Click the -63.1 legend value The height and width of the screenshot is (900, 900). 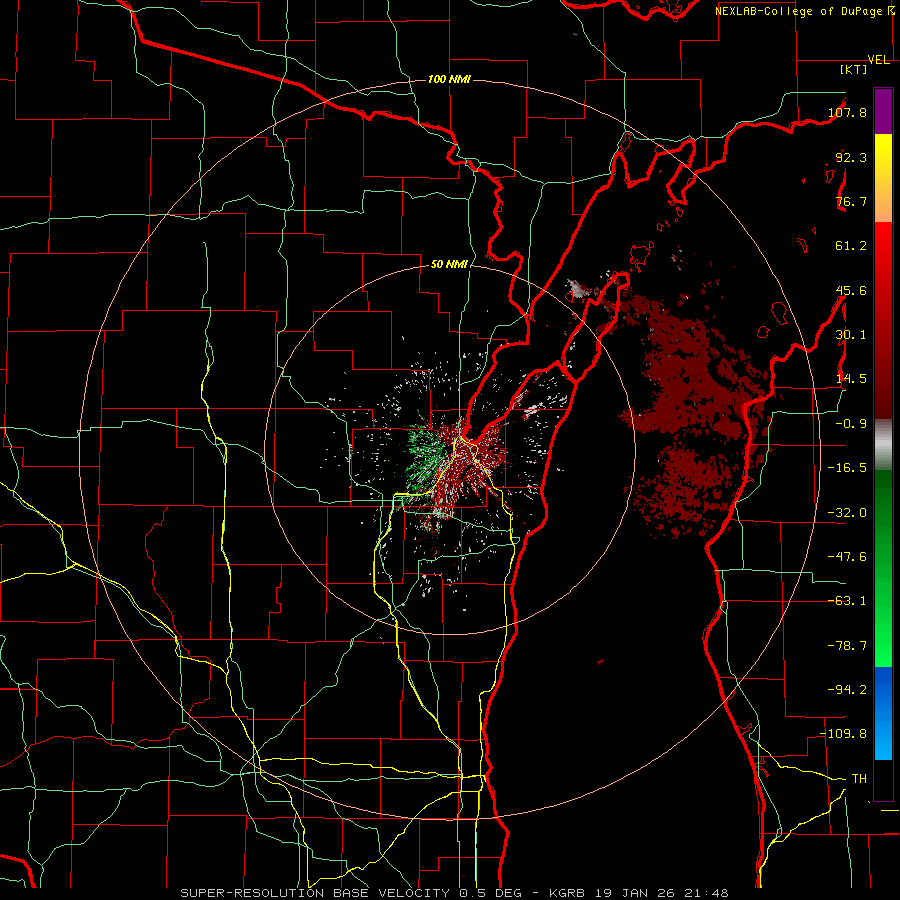(x=847, y=601)
